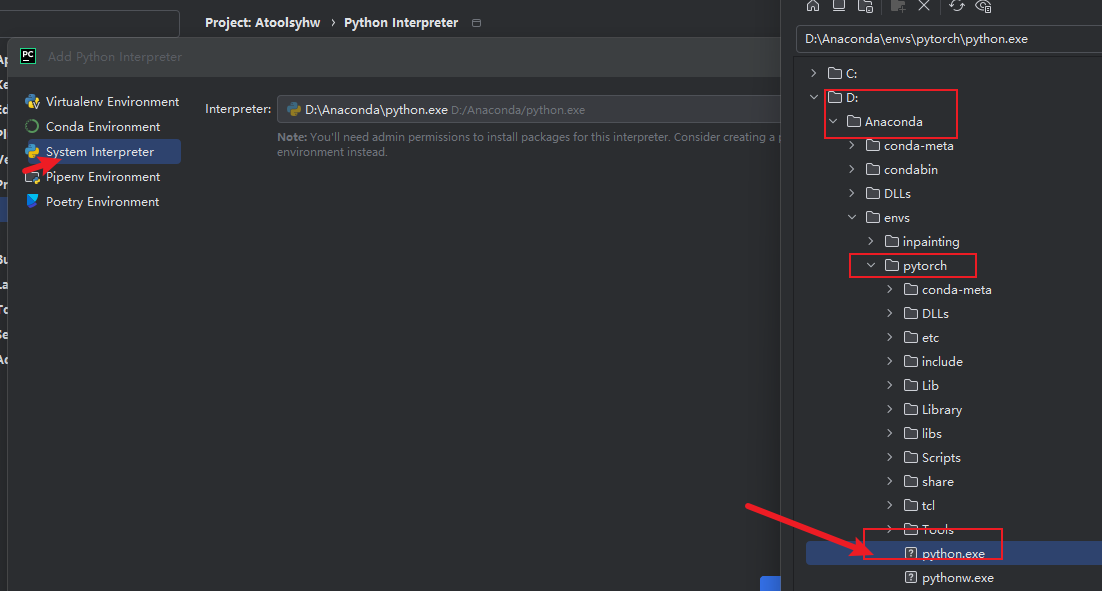Toggle hidden files visibility with eye icon
Viewport: 1102px width, 591px height.
pyautogui.click(x=983, y=6)
